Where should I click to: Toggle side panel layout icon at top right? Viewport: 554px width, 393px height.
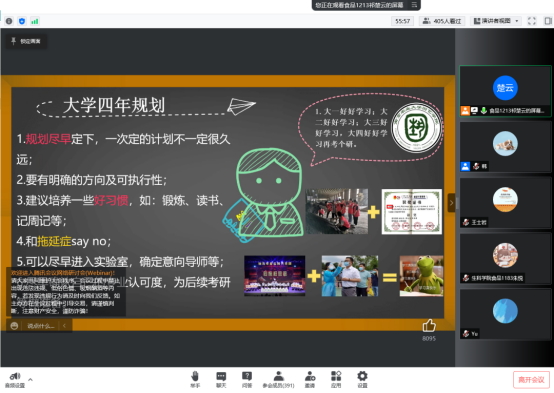548,21
